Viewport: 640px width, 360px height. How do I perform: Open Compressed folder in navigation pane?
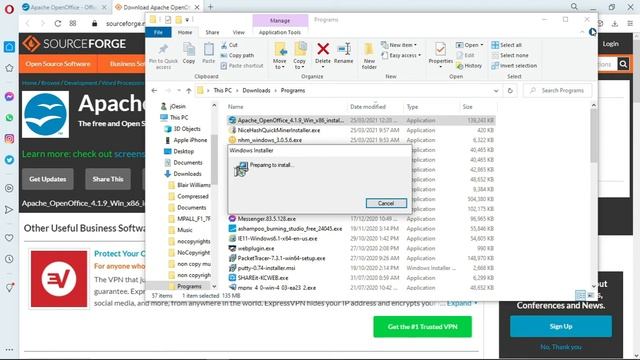point(193,196)
